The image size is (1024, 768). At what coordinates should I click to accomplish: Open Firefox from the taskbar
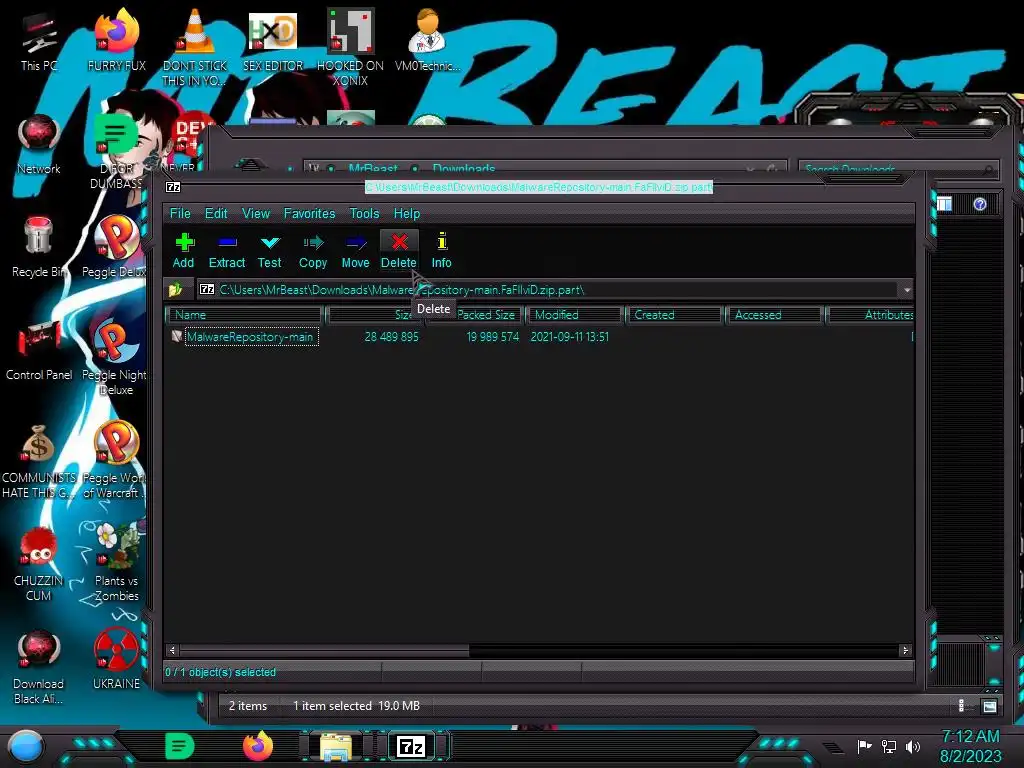click(258, 746)
